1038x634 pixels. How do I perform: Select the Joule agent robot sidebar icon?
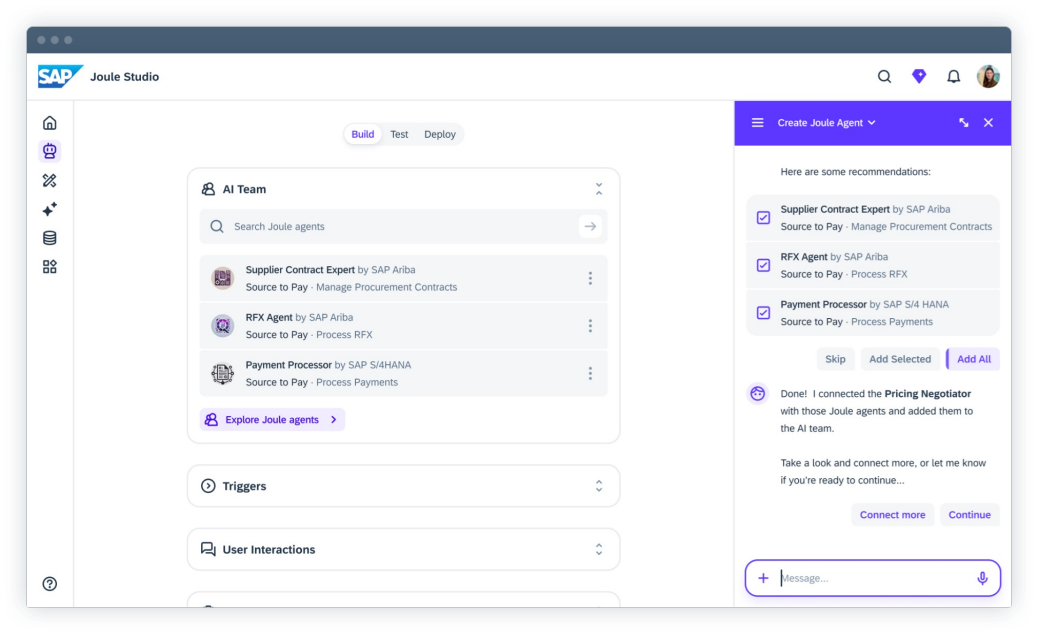pos(50,152)
